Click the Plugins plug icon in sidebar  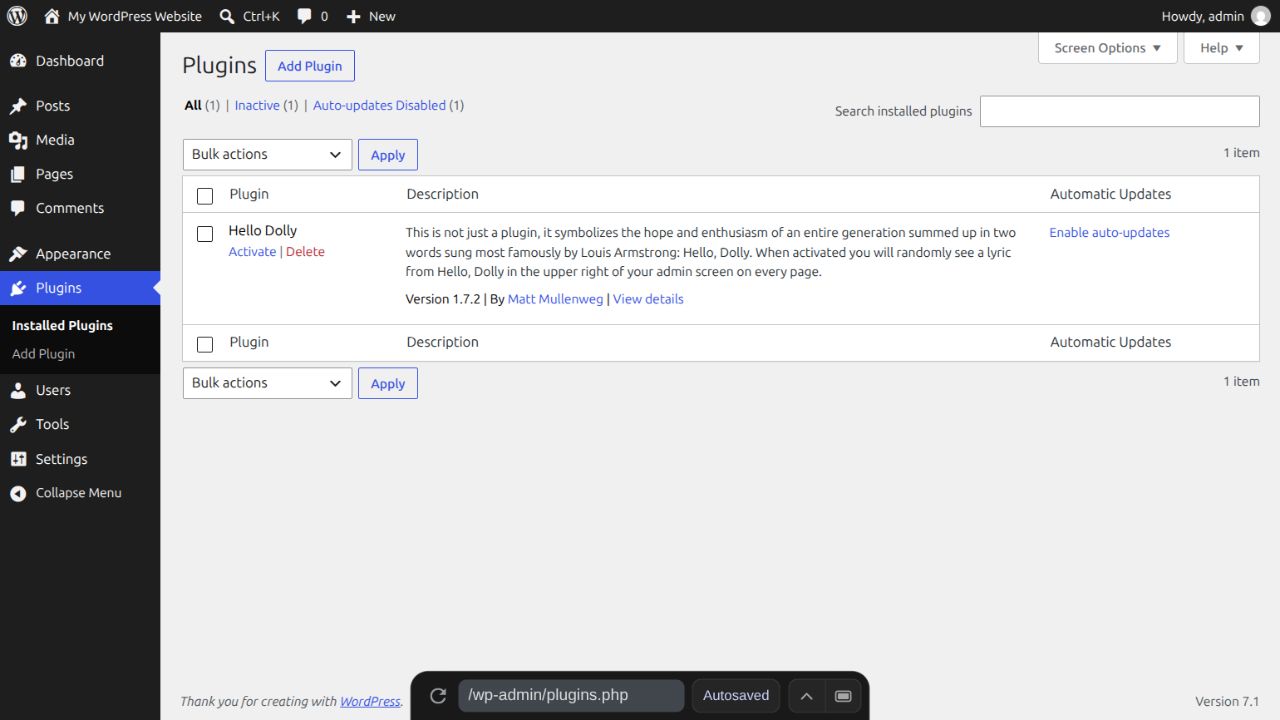click(18, 288)
